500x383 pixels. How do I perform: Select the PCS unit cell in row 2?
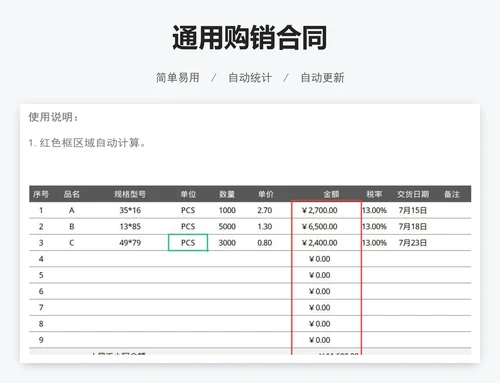188,227
